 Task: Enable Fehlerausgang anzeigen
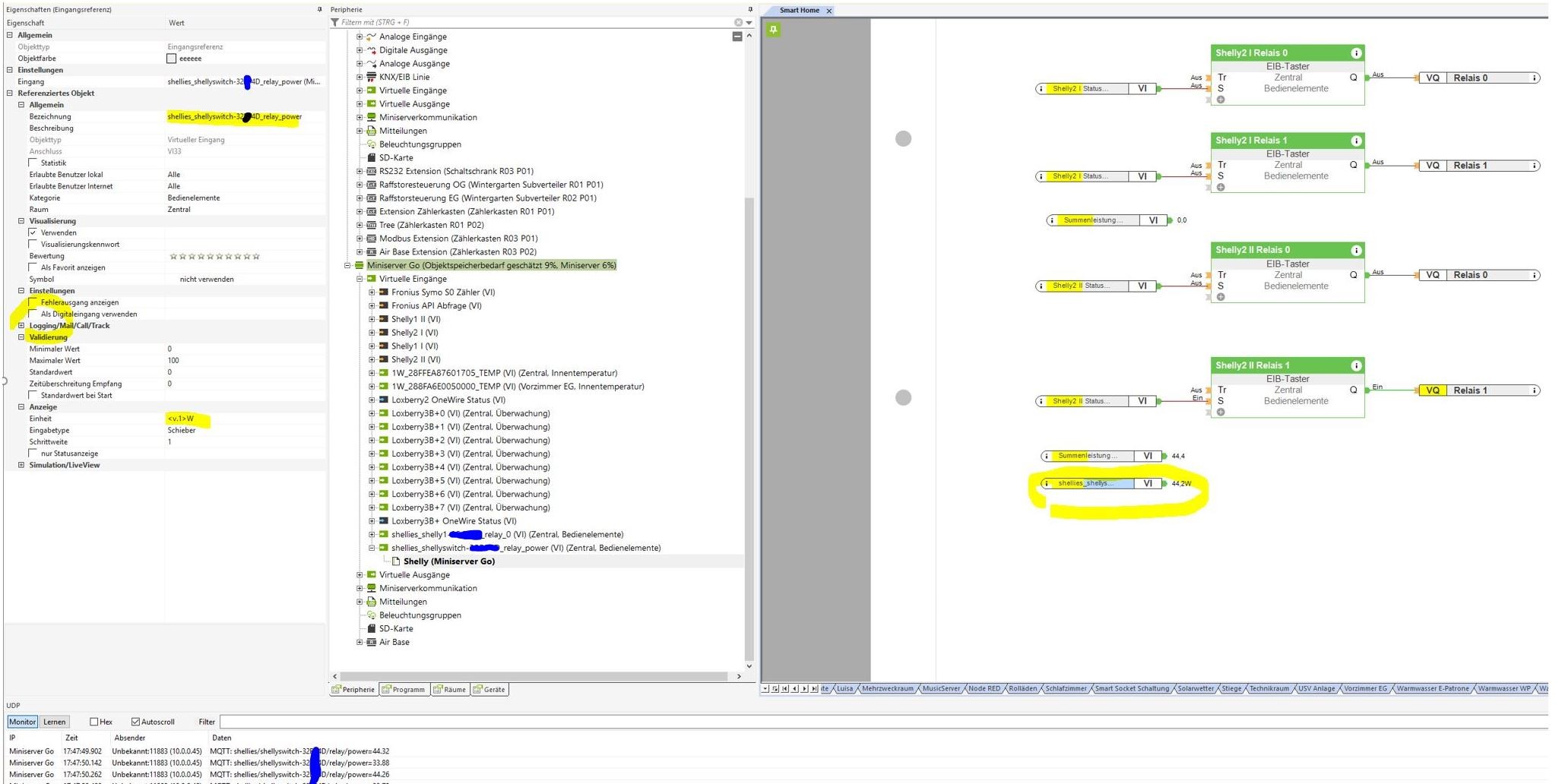coord(33,302)
